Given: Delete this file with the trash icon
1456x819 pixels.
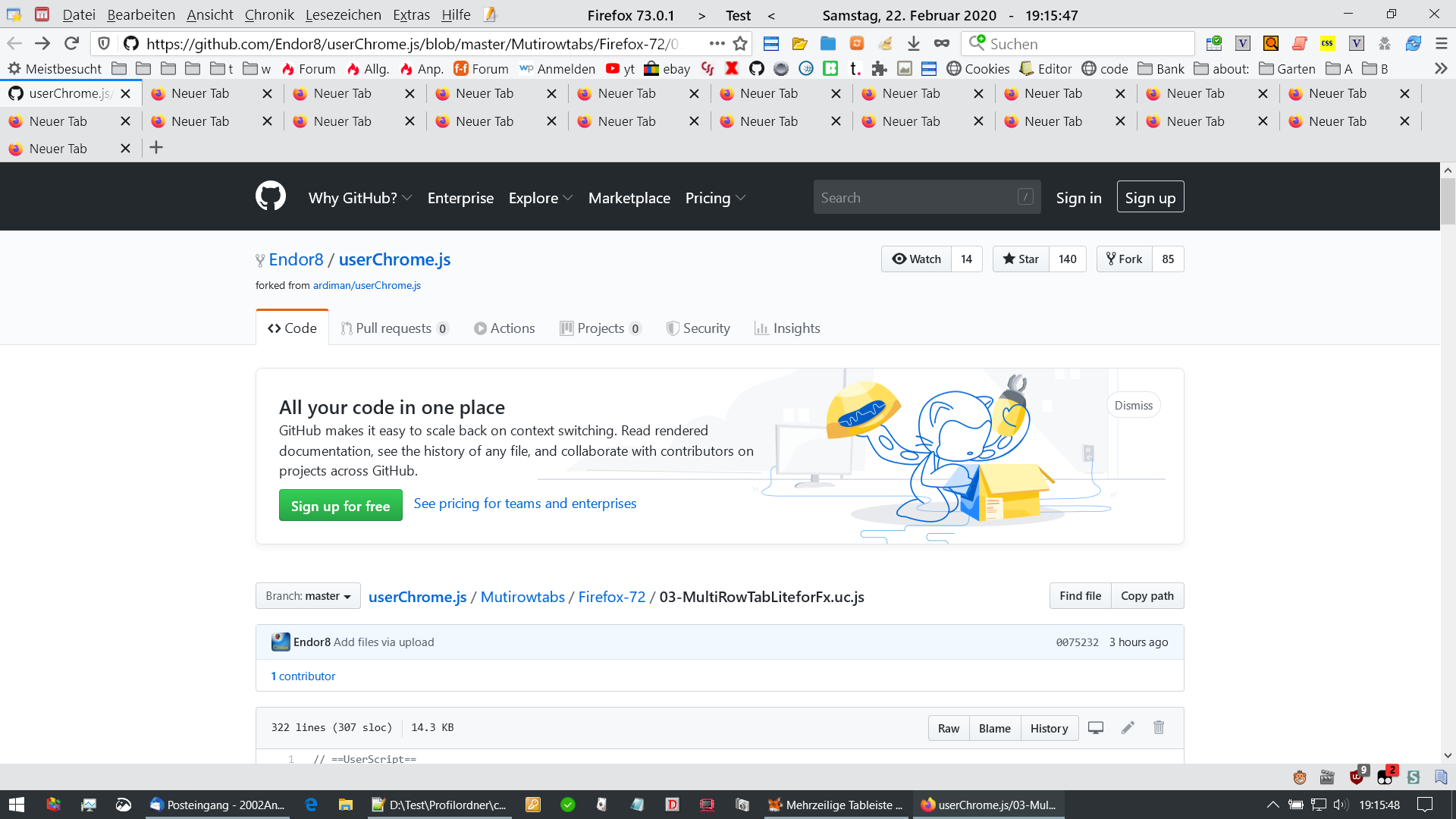Looking at the screenshot, I should 1159,728.
